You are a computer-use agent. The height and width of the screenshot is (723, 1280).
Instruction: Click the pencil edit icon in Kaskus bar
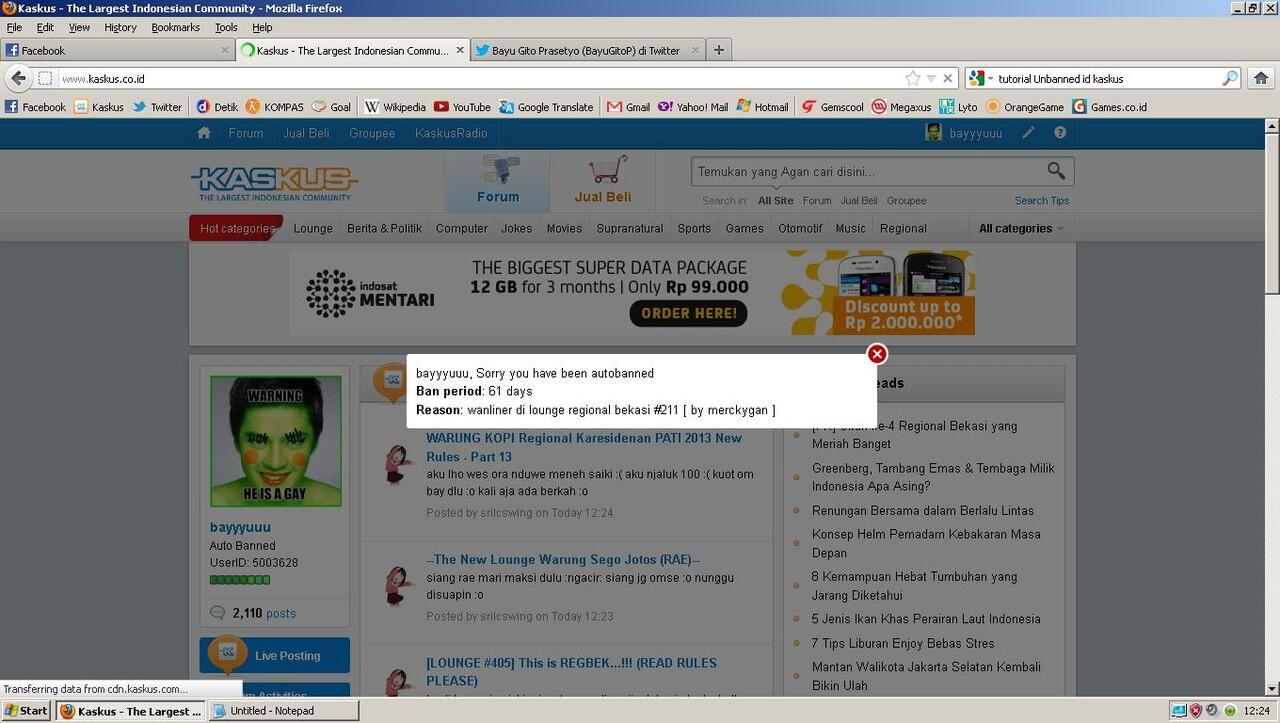click(1028, 133)
